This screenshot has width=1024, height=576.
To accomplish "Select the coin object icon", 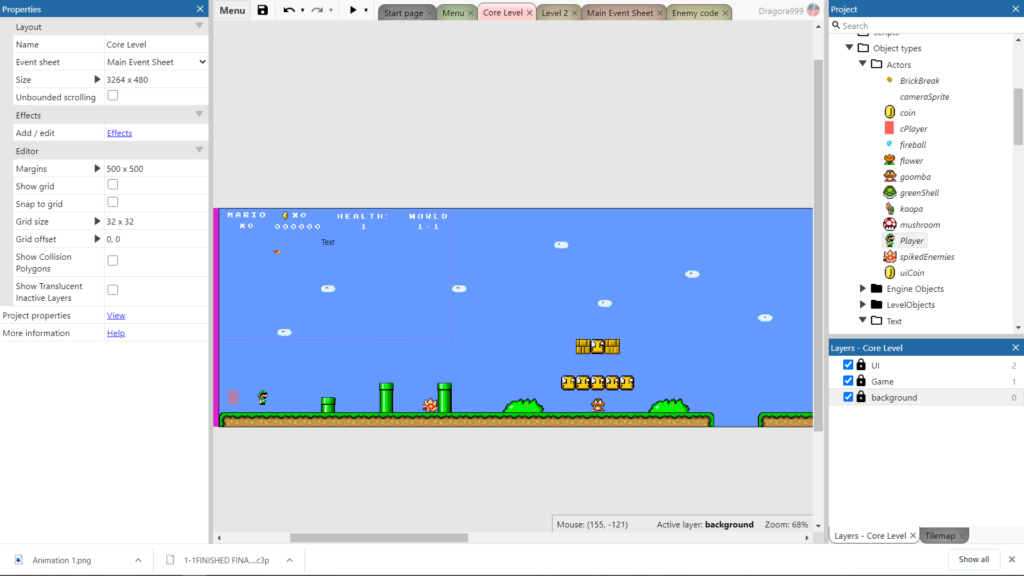I will coord(889,112).
